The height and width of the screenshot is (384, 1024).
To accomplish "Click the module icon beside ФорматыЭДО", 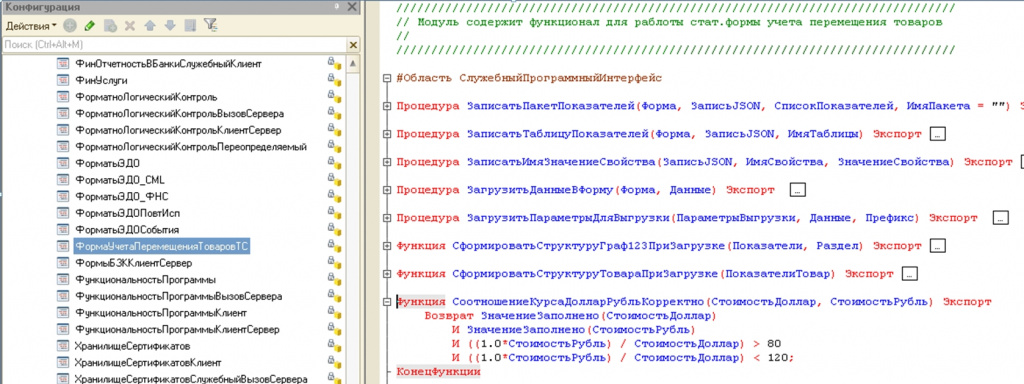I will click(63, 163).
